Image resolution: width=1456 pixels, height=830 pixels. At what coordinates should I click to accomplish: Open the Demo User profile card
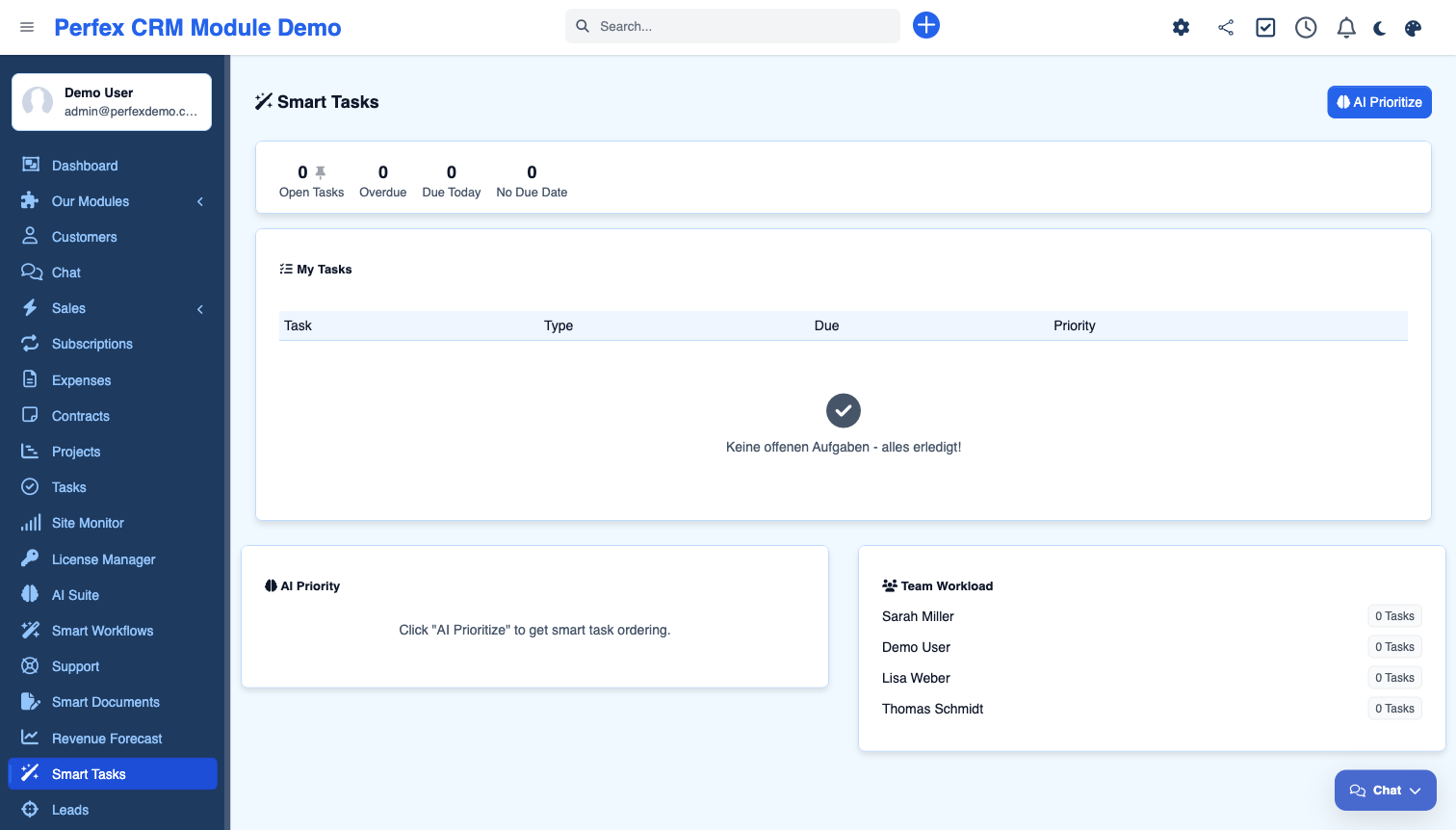click(x=112, y=102)
